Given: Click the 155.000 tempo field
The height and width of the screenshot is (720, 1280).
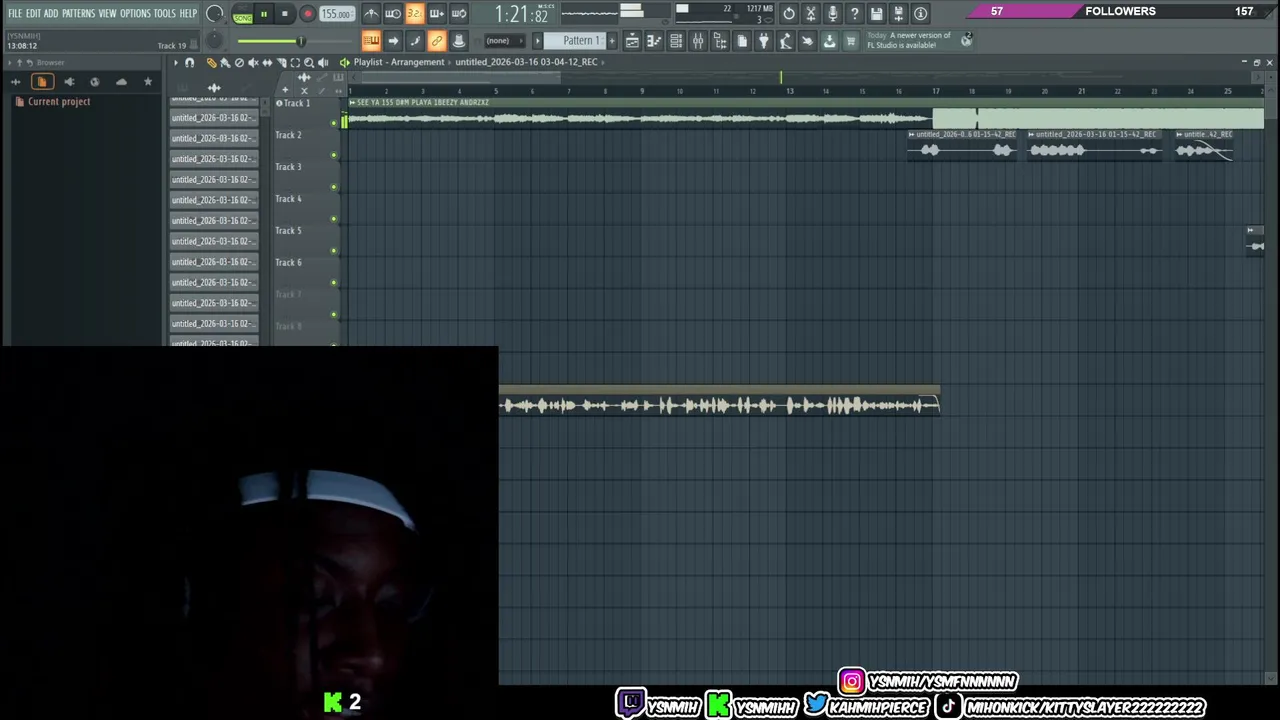Looking at the screenshot, I should tap(337, 14).
